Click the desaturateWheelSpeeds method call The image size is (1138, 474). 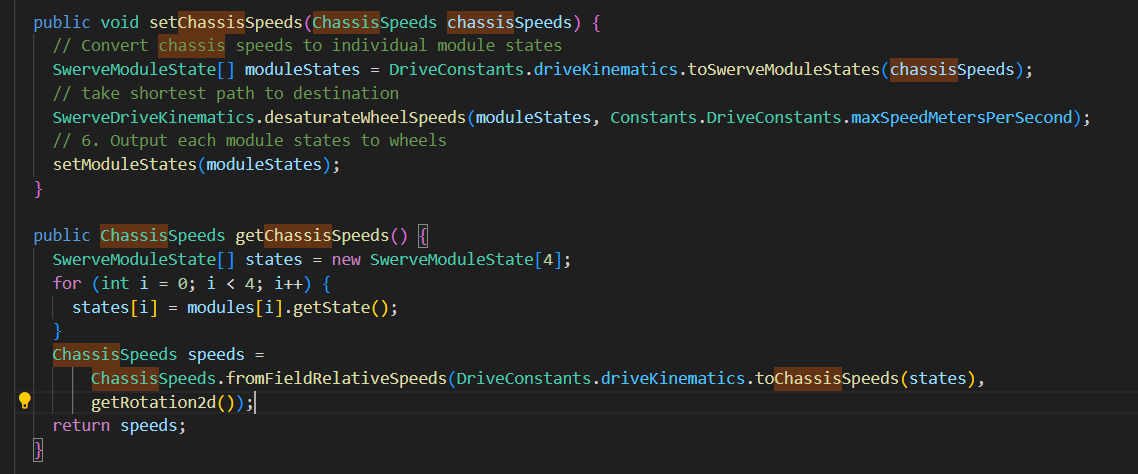coord(365,118)
